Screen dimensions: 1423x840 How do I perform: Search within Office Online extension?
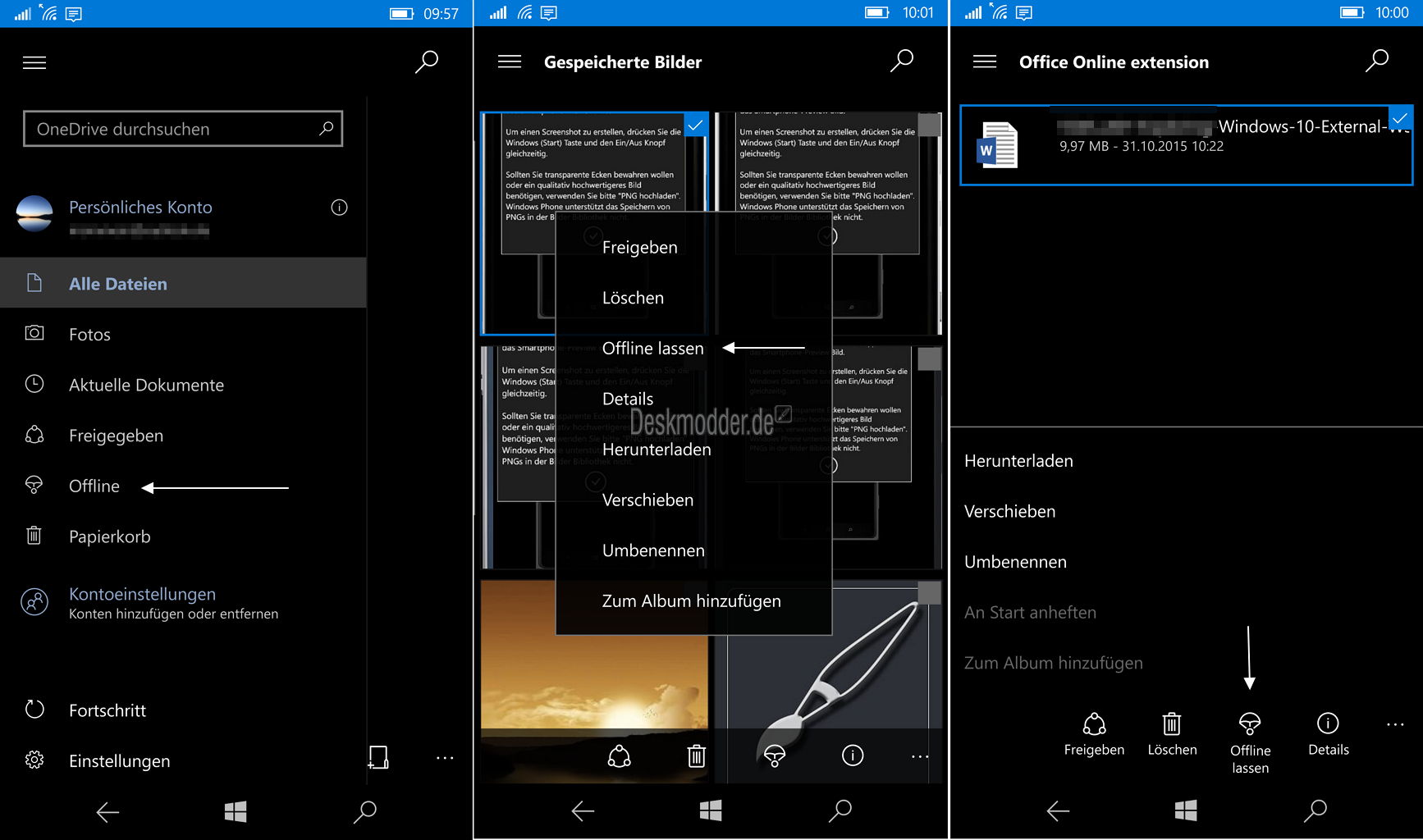click(x=1377, y=61)
